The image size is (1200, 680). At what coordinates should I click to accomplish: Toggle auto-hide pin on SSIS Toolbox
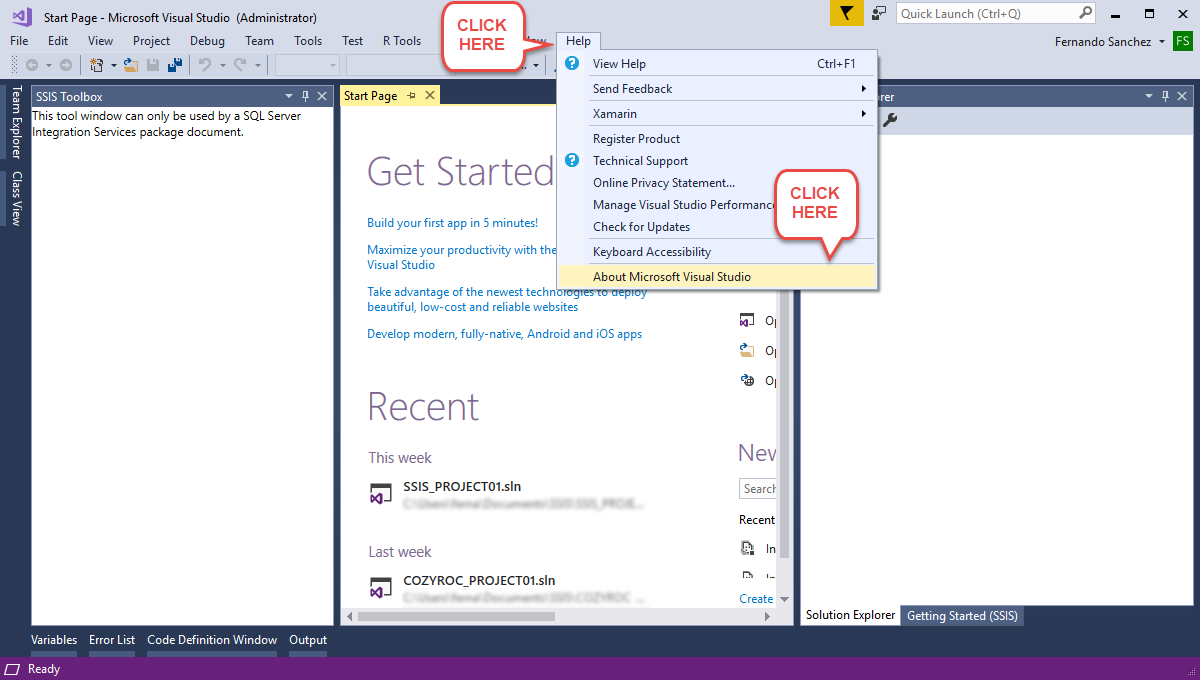(306, 96)
